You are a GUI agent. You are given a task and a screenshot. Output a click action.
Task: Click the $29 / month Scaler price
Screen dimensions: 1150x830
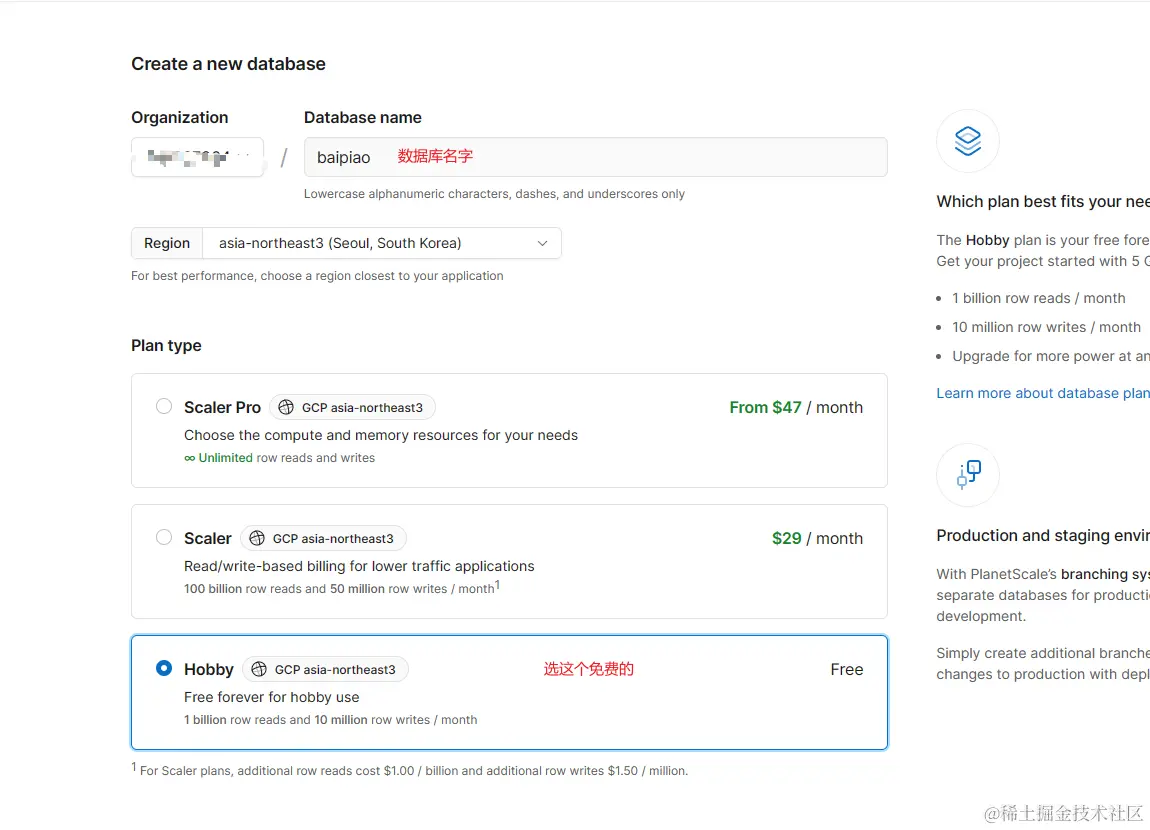click(x=816, y=538)
